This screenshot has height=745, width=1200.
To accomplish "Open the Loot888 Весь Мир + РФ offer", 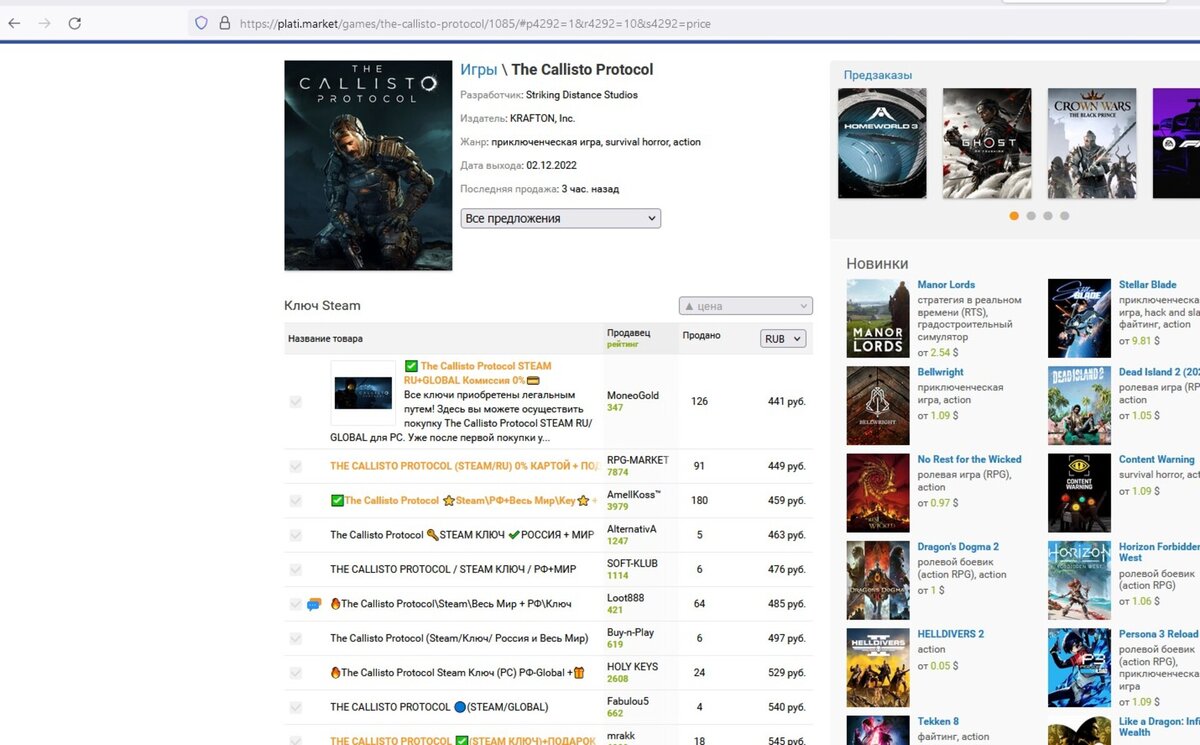I will pyautogui.click(x=451, y=604).
